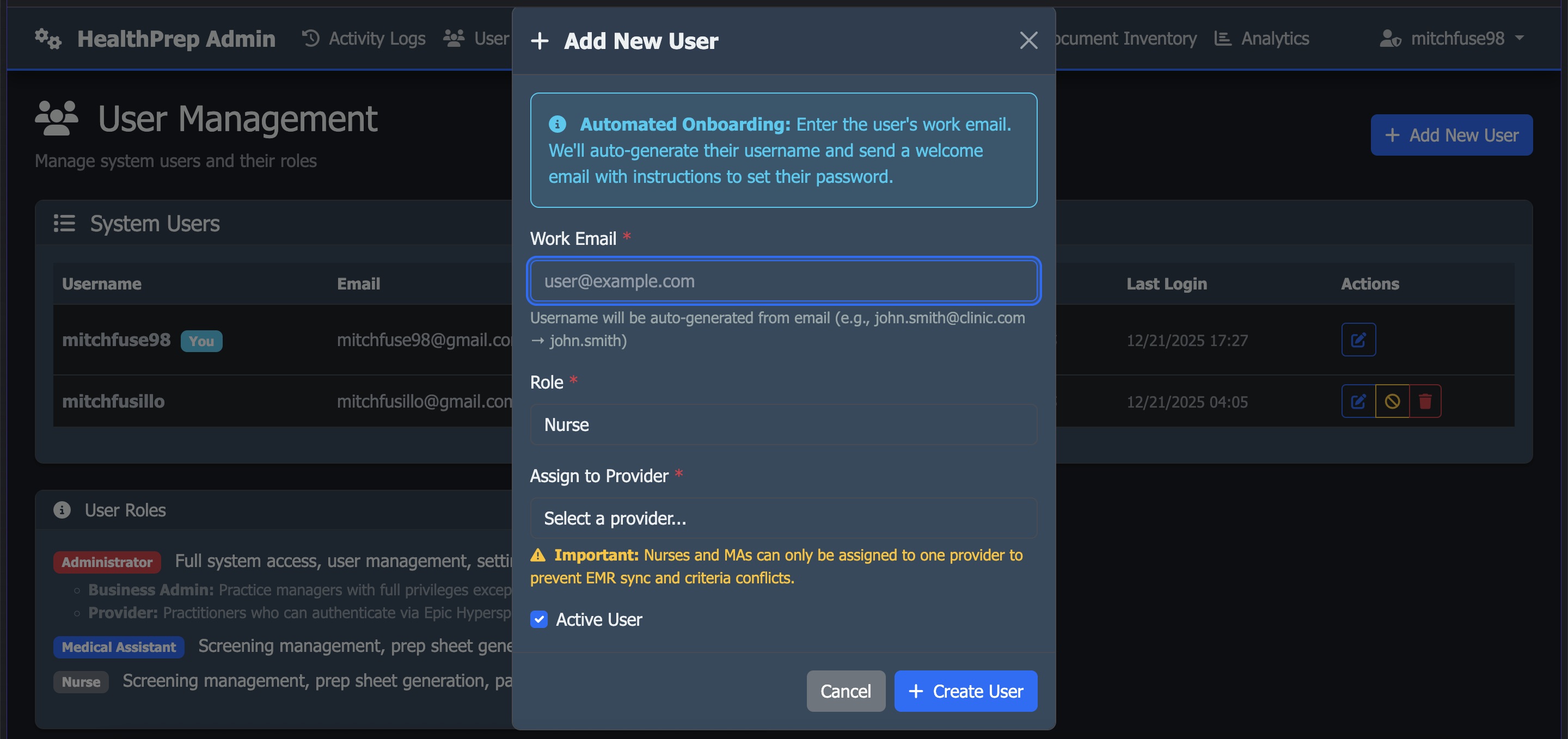Click the System Users list icon

click(x=64, y=223)
